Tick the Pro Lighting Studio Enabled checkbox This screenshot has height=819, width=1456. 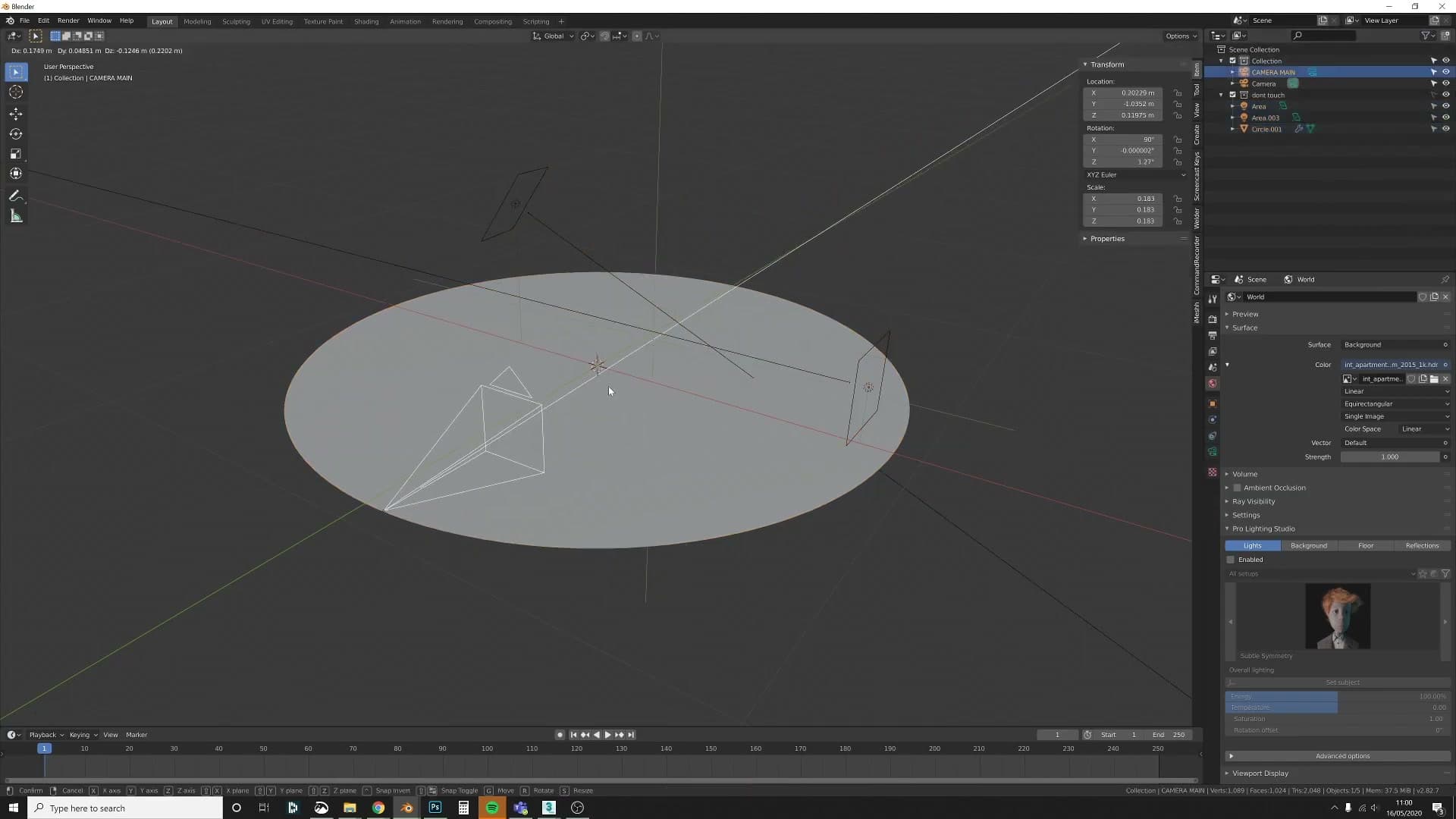[1230, 560]
